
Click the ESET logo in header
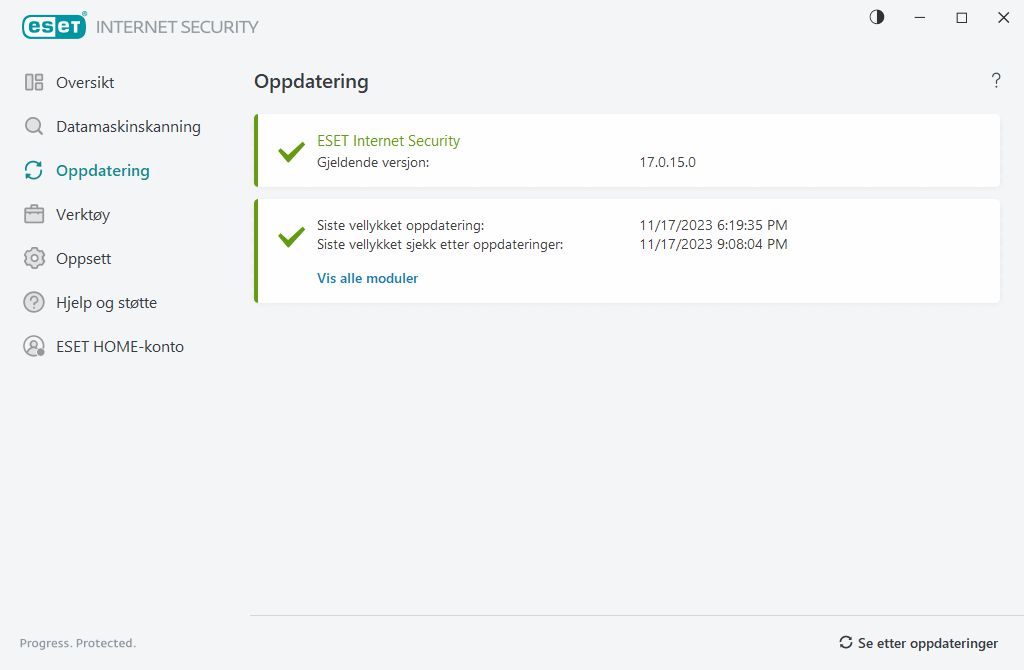point(54,27)
